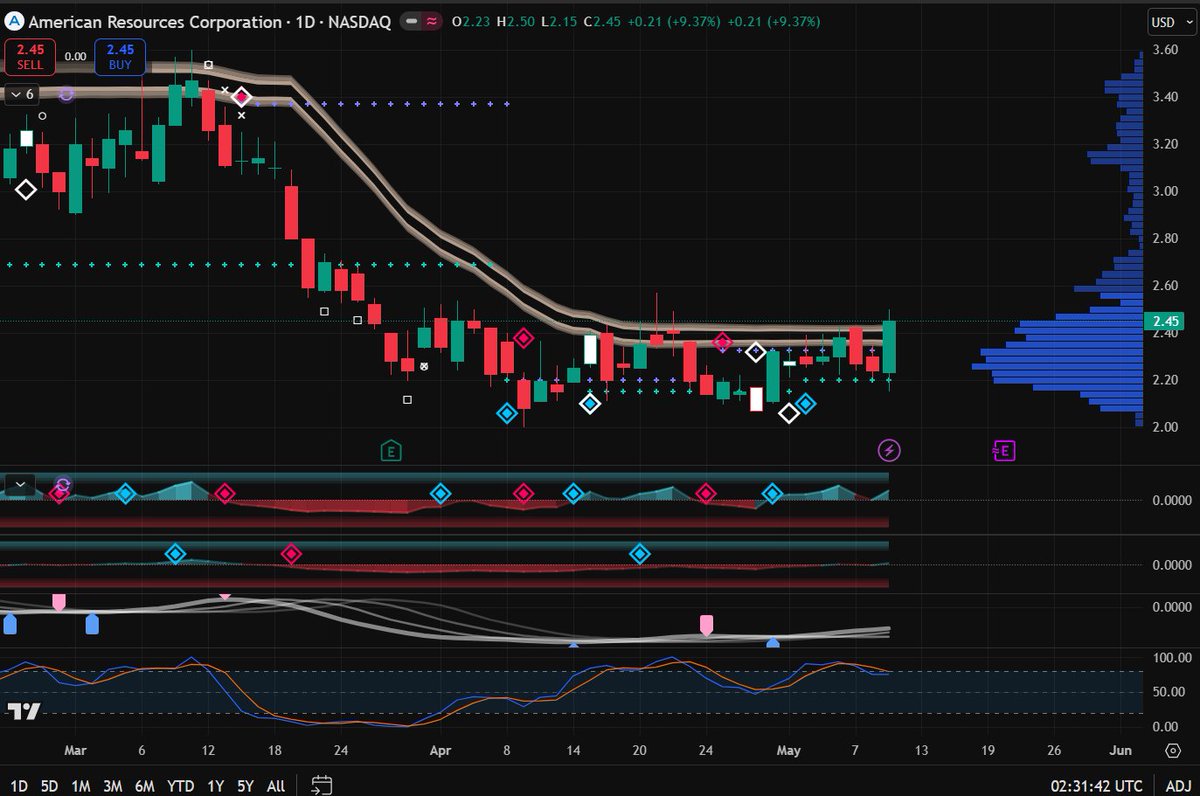
Task: Click the American Resources symbol logo
Action: (14, 22)
